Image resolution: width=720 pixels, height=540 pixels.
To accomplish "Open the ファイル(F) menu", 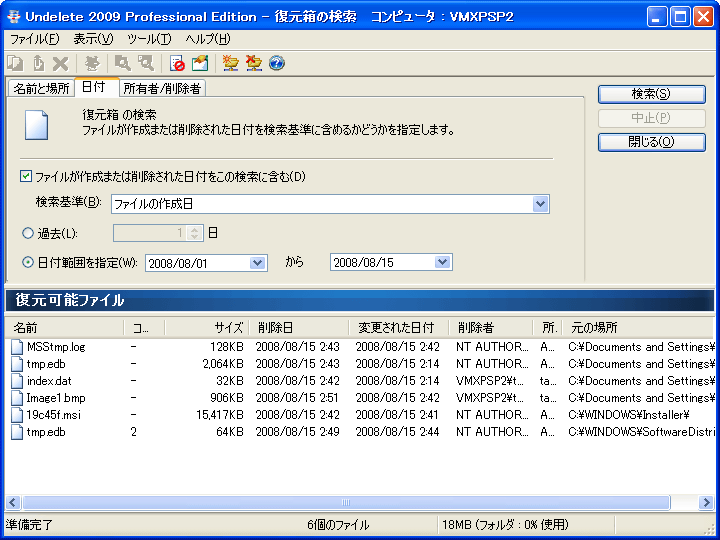I will coord(34,39).
